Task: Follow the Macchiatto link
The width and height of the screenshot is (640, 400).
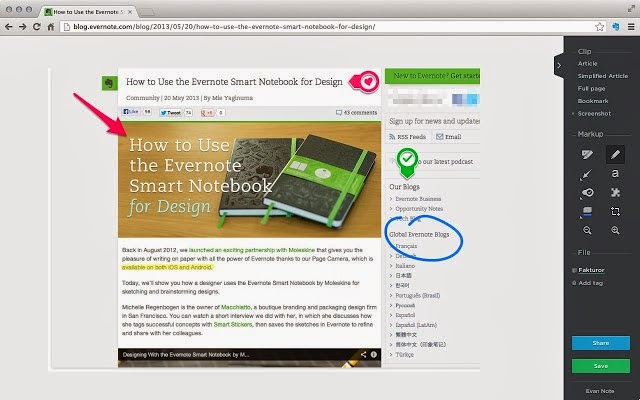Action: pyautogui.click(x=236, y=307)
